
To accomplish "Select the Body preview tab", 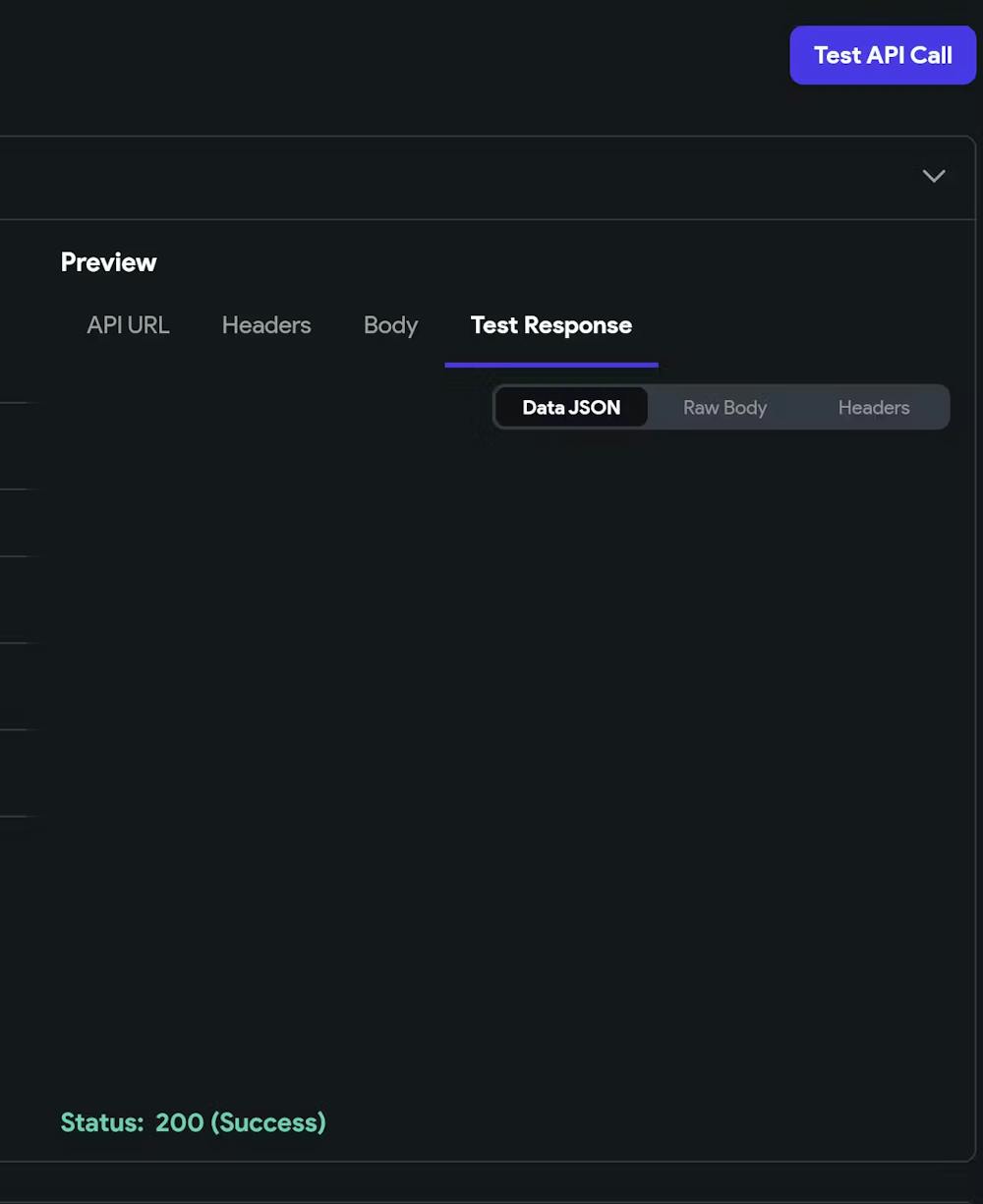I will coord(390,325).
